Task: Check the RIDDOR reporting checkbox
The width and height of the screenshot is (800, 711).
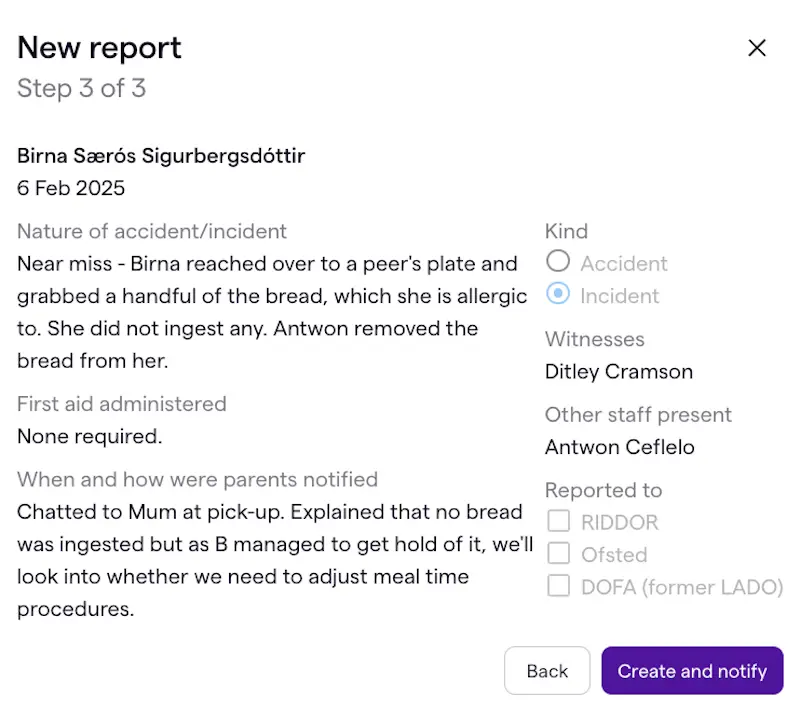Action: pos(559,521)
